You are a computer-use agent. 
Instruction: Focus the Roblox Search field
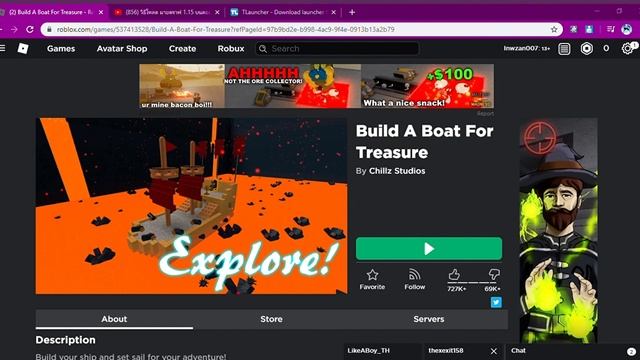(x=337, y=49)
